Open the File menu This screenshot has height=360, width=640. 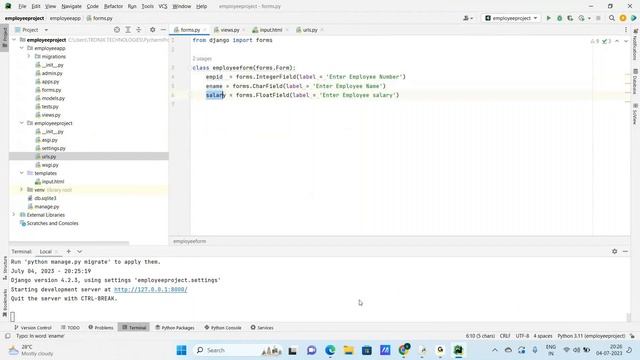22,6
